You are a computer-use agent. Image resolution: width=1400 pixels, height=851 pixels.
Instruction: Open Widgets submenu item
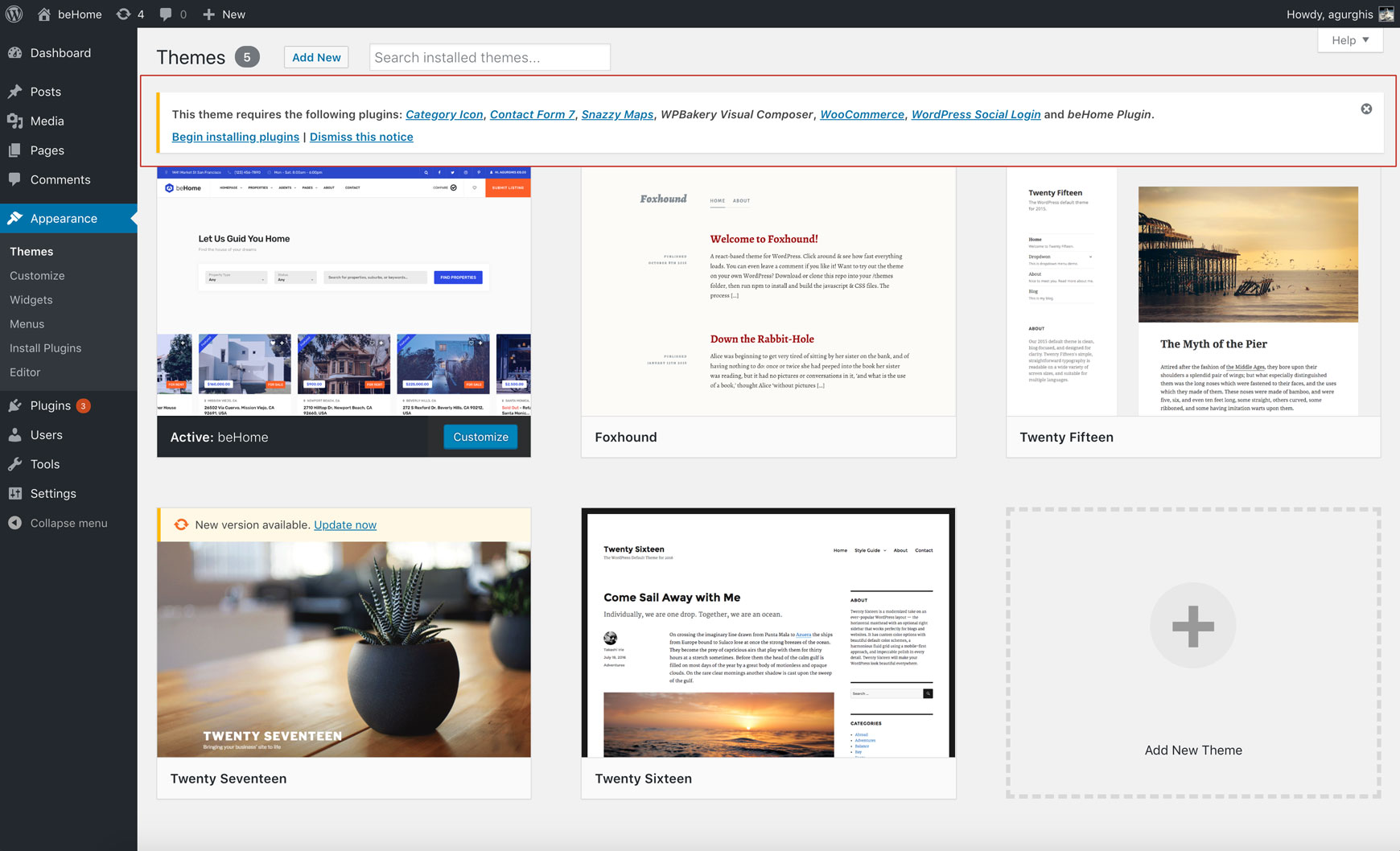point(31,299)
